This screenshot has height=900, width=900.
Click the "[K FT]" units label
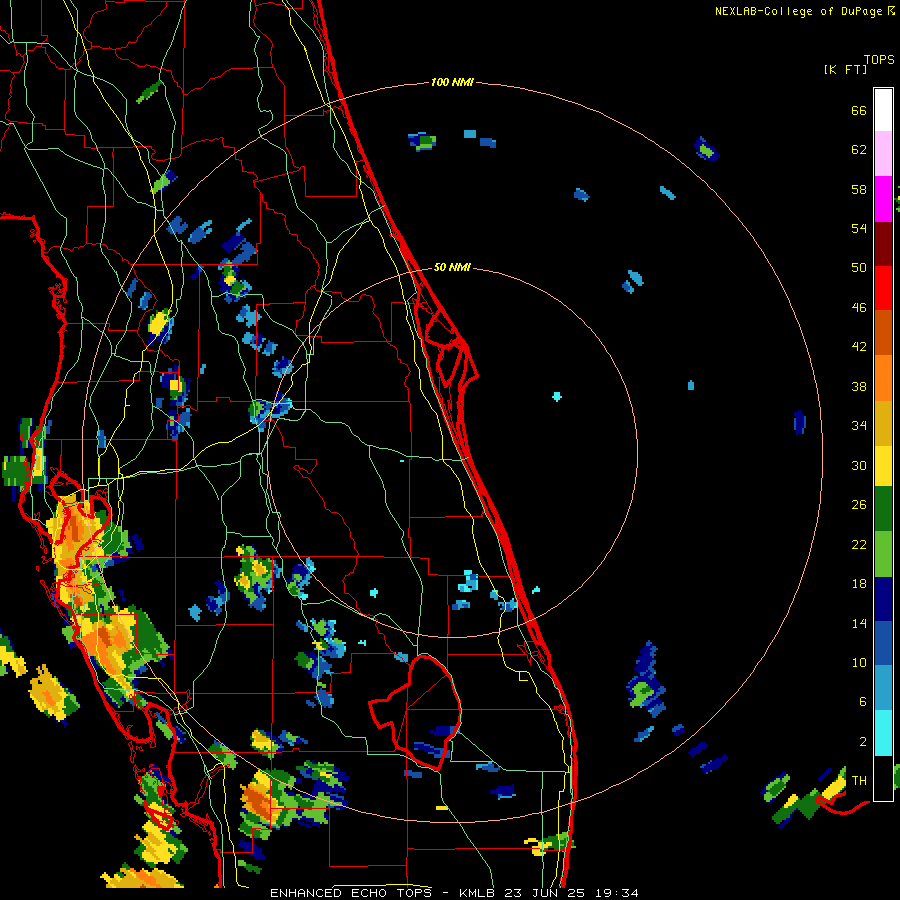(x=845, y=69)
